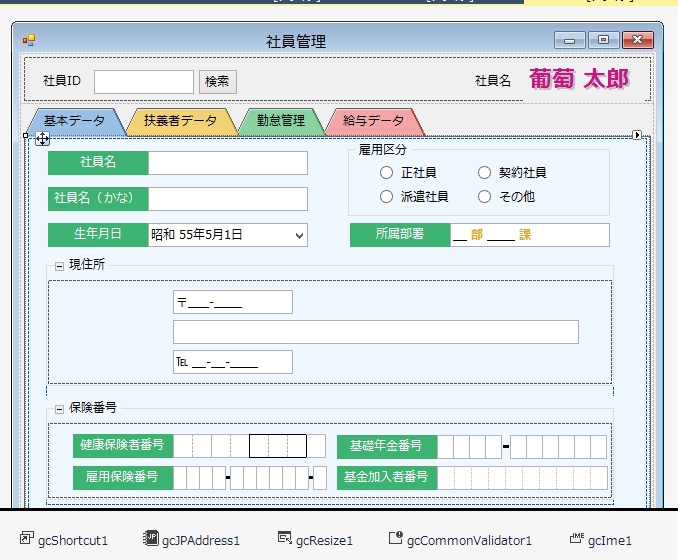Click the 基金加入者番号 character boxes
This screenshot has width=678, height=560.
522,477
